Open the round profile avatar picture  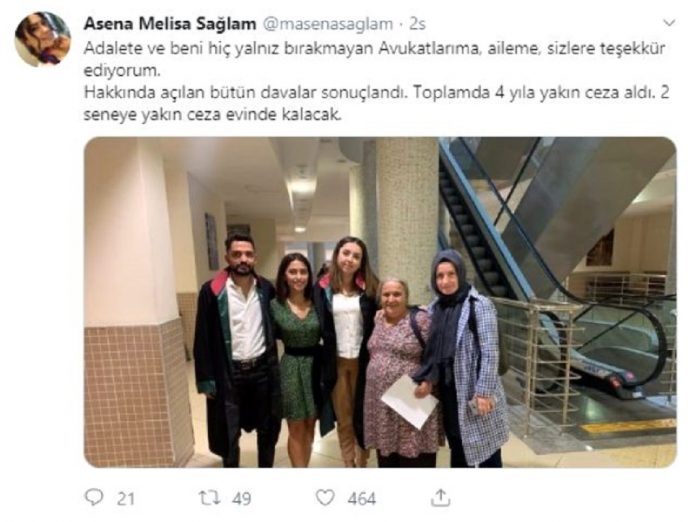[x=43, y=39]
